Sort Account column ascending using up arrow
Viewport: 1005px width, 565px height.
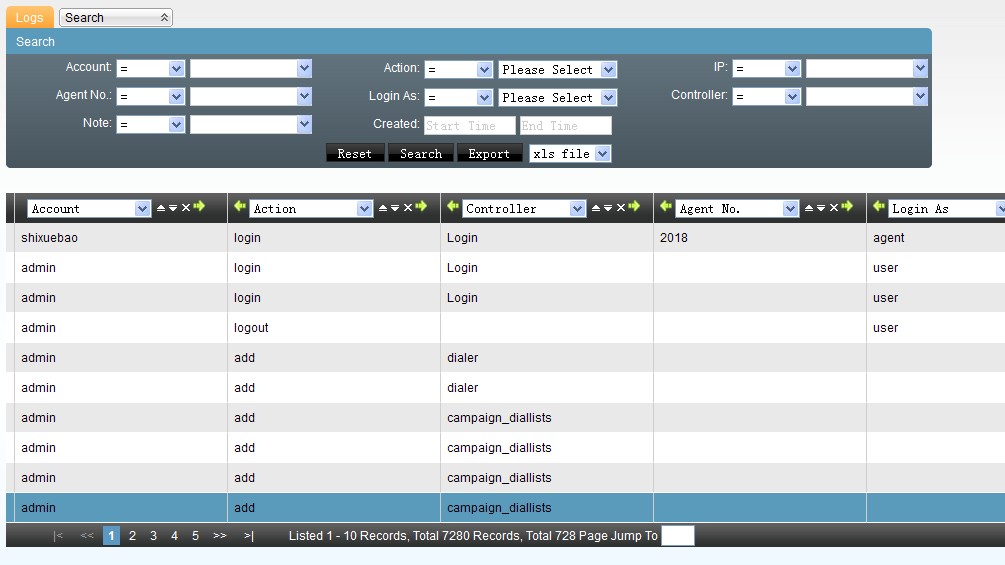click(x=161, y=208)
